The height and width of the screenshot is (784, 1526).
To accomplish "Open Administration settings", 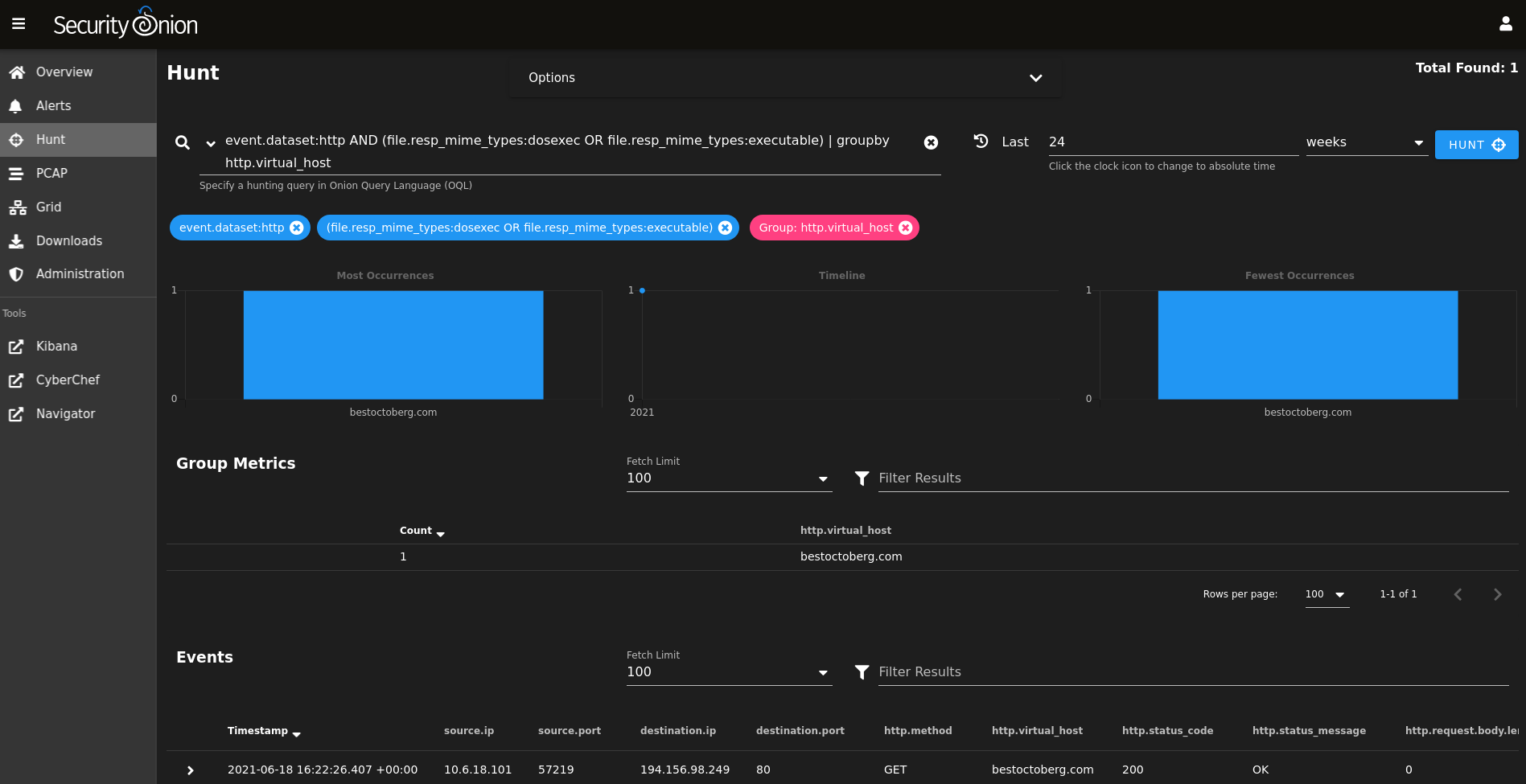I will pyautogui.click(x=78, y=274).
